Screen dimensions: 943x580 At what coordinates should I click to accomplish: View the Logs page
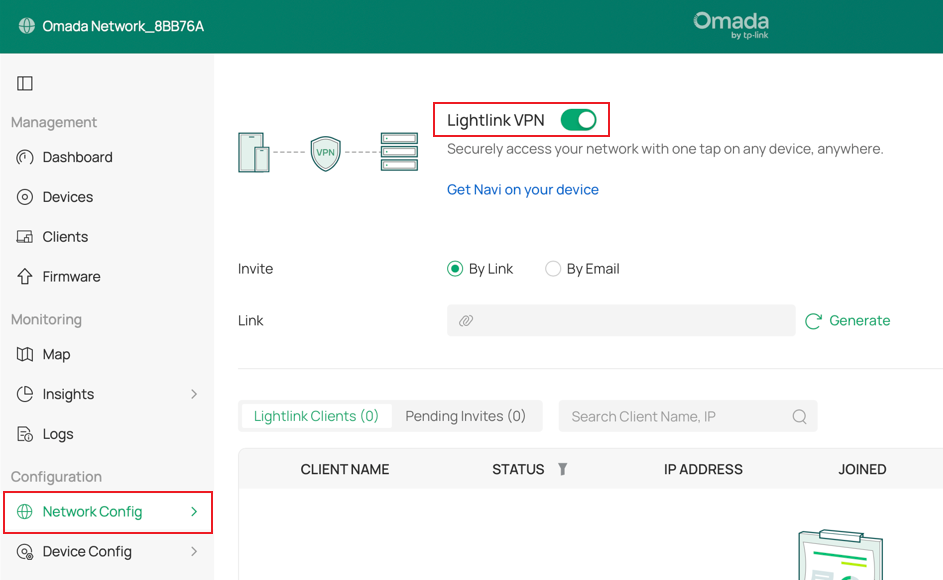click(x=58, y=433)
